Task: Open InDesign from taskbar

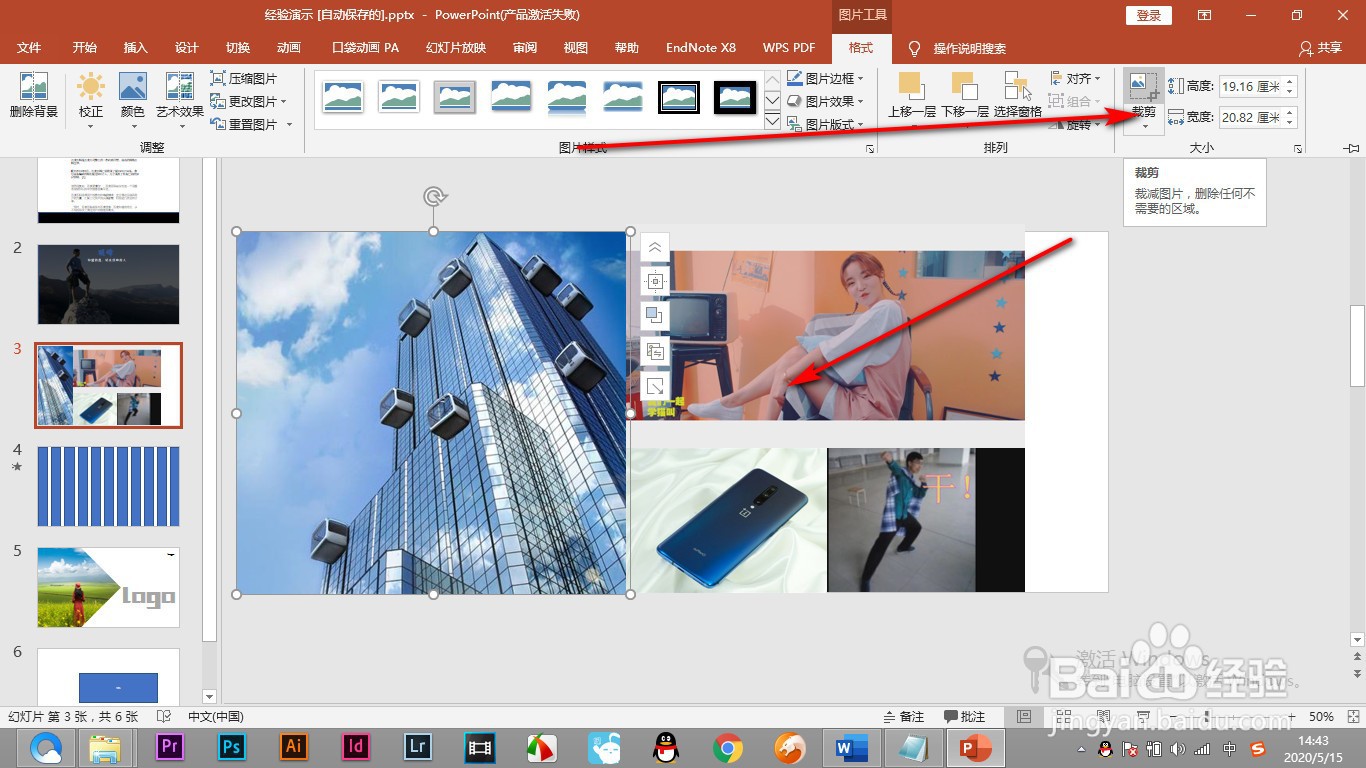Action: click(x=356, y=747)
